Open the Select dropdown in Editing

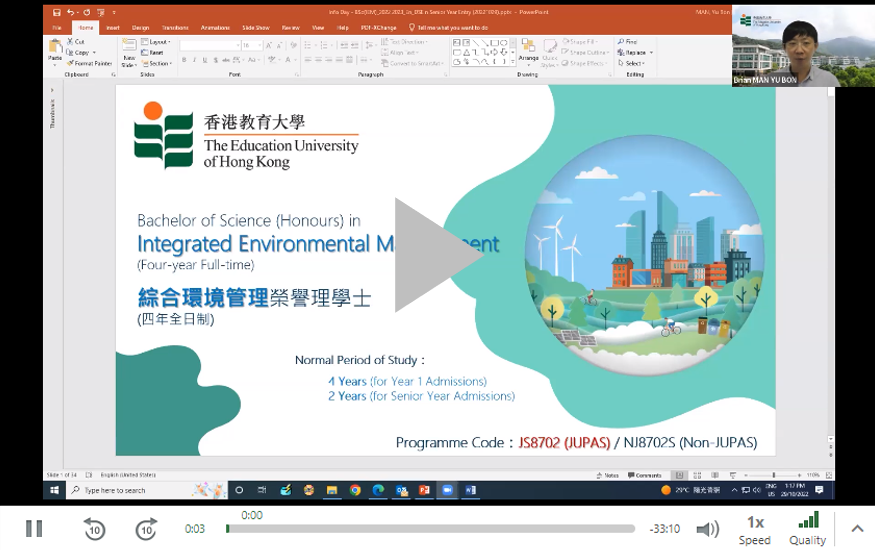pyautogui.click(x=631, y=63)
